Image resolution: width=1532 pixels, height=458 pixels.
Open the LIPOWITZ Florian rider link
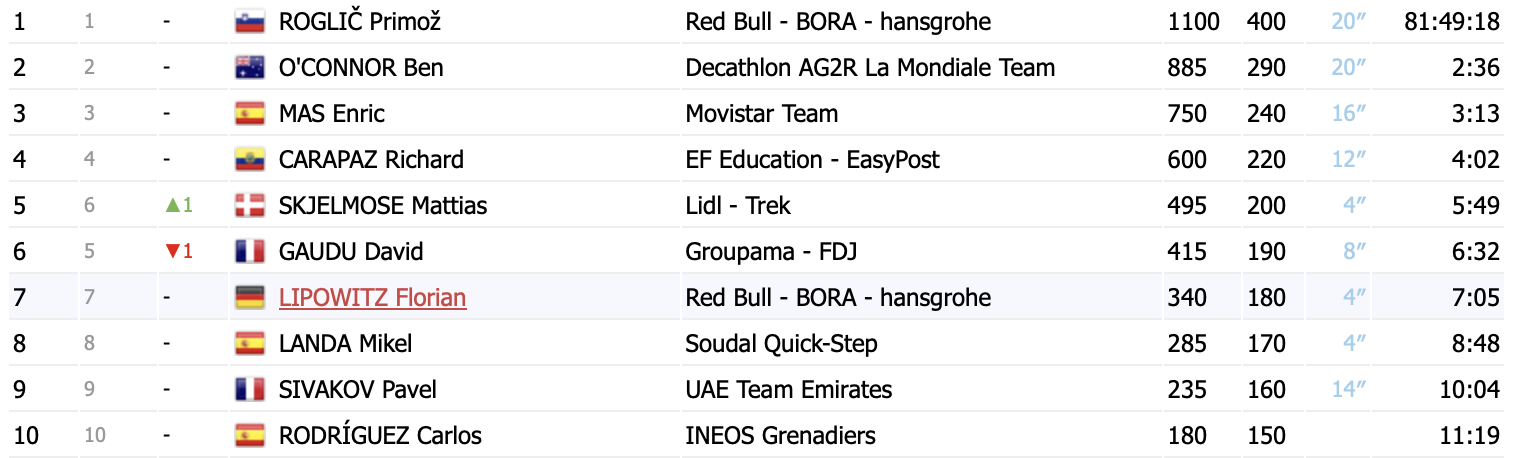click(x=372, y=298)
